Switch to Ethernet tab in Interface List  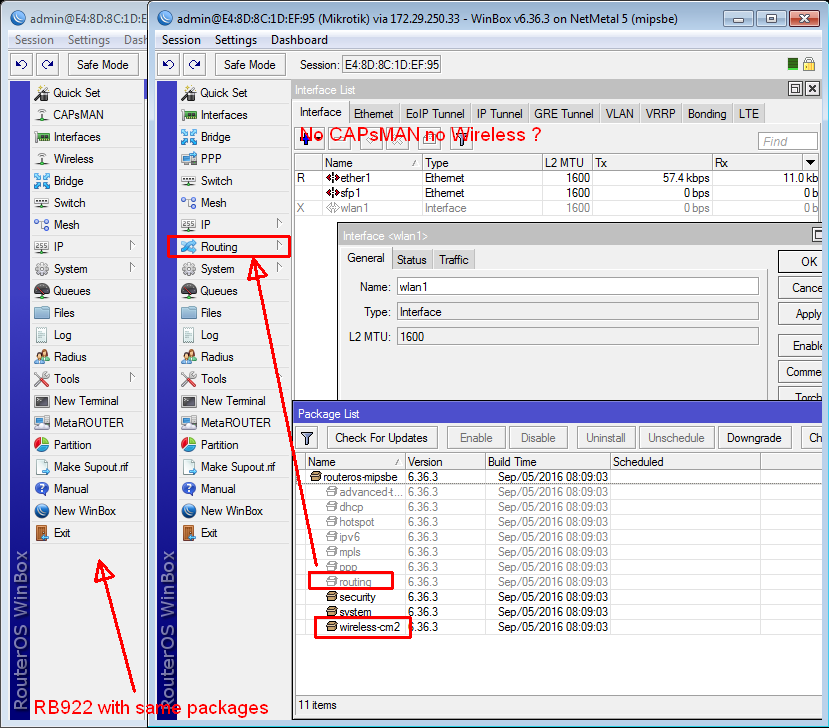(373, 114)
